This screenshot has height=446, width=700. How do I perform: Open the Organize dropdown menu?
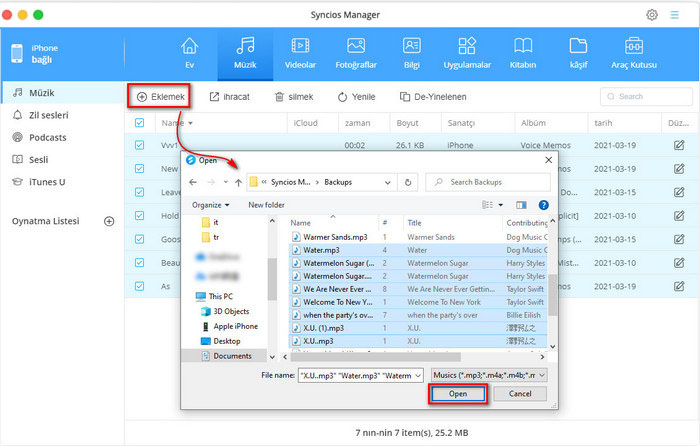(x=210, y=205)
